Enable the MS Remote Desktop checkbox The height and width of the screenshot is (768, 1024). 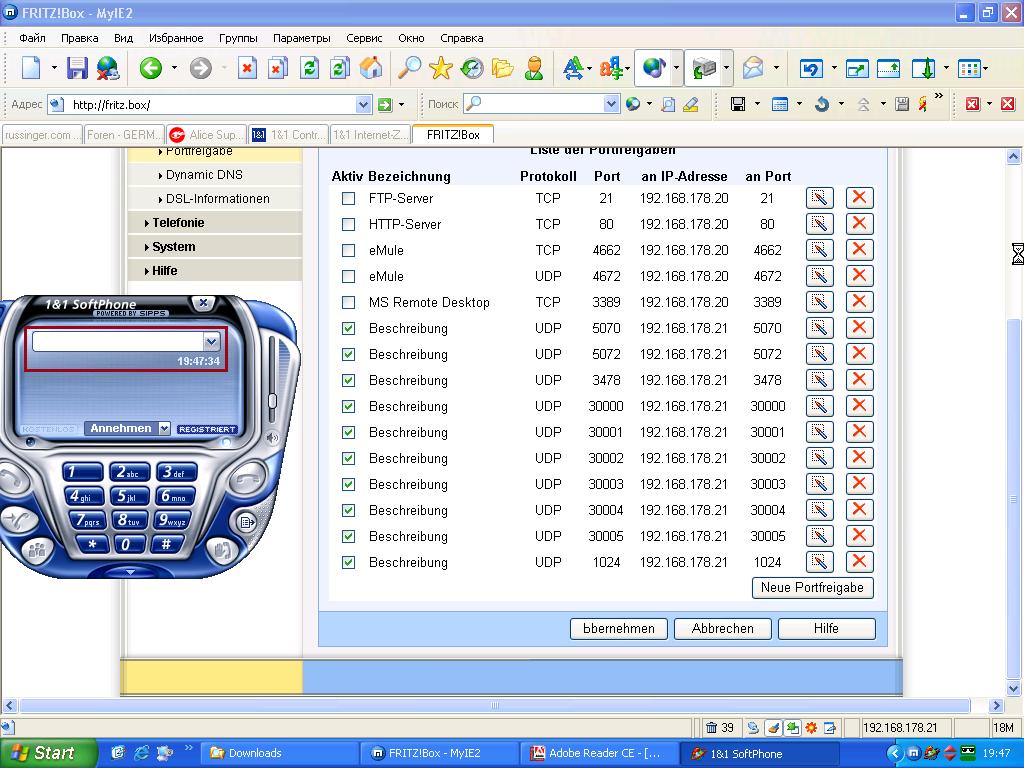click(349, 302)
